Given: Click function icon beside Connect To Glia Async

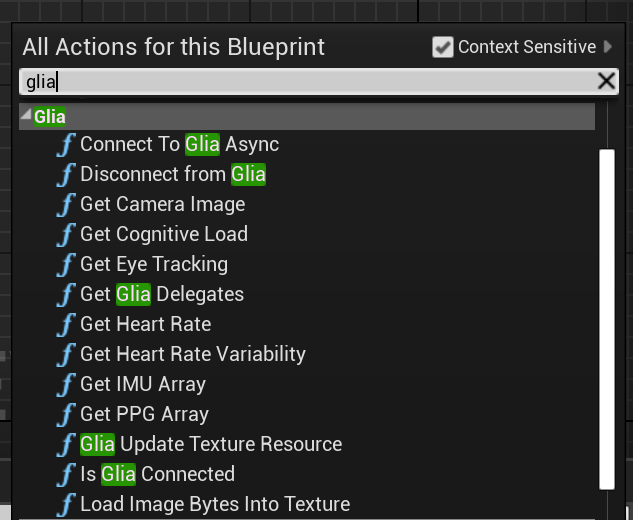Looking at the screenshot, I should pyautogui.click(x=67, y=145).
